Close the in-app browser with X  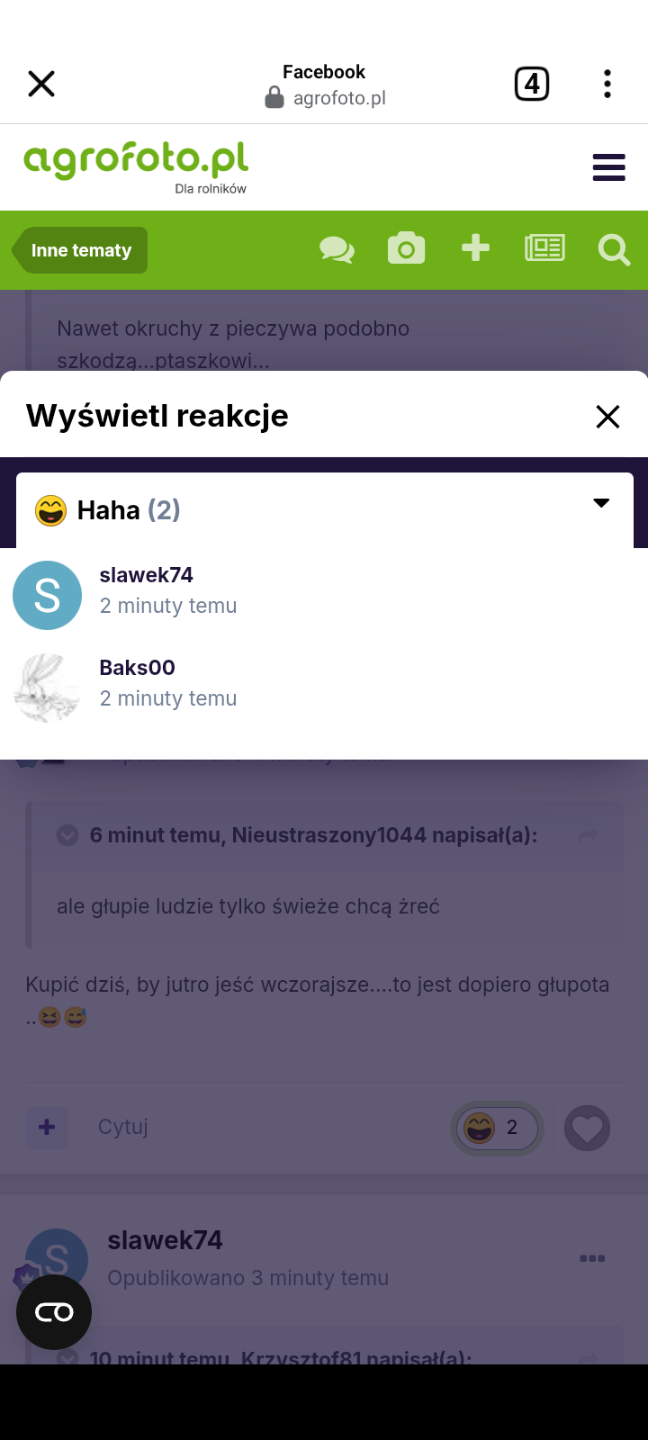(41, 84)
